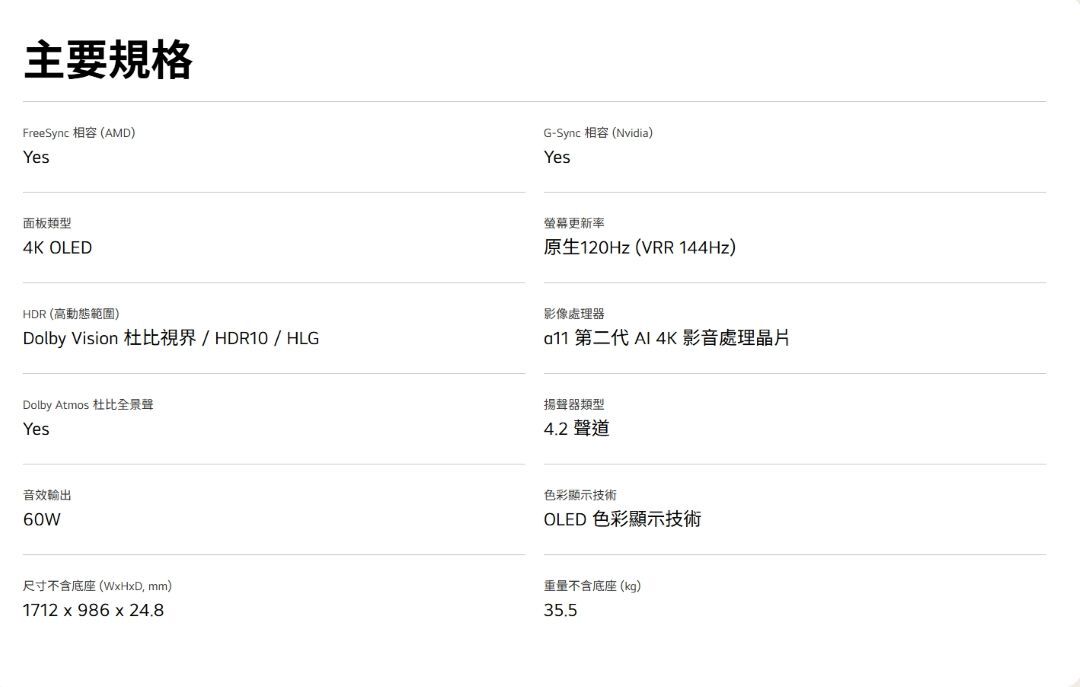Select the 60W audio output value
Image resolution: width=1080 pixels, height=687 pixels.
[42, 520]
